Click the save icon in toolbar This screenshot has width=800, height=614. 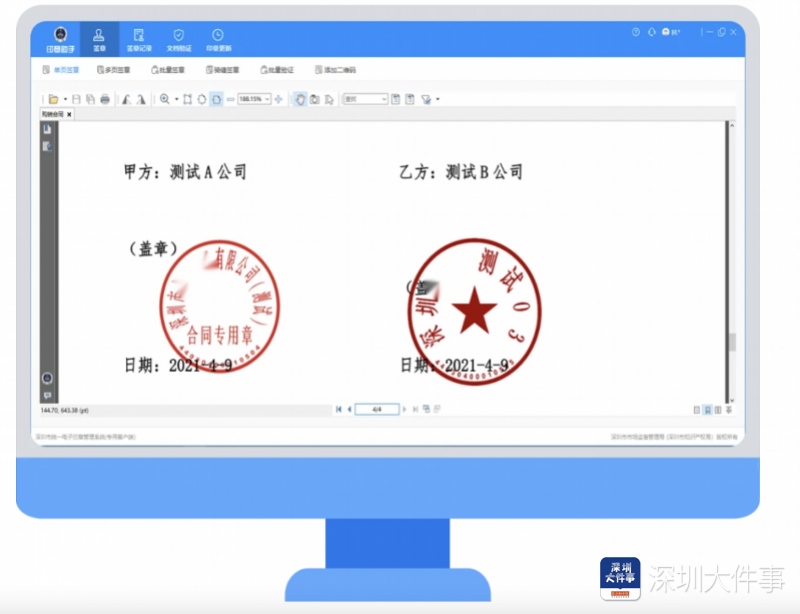(77, 99)
